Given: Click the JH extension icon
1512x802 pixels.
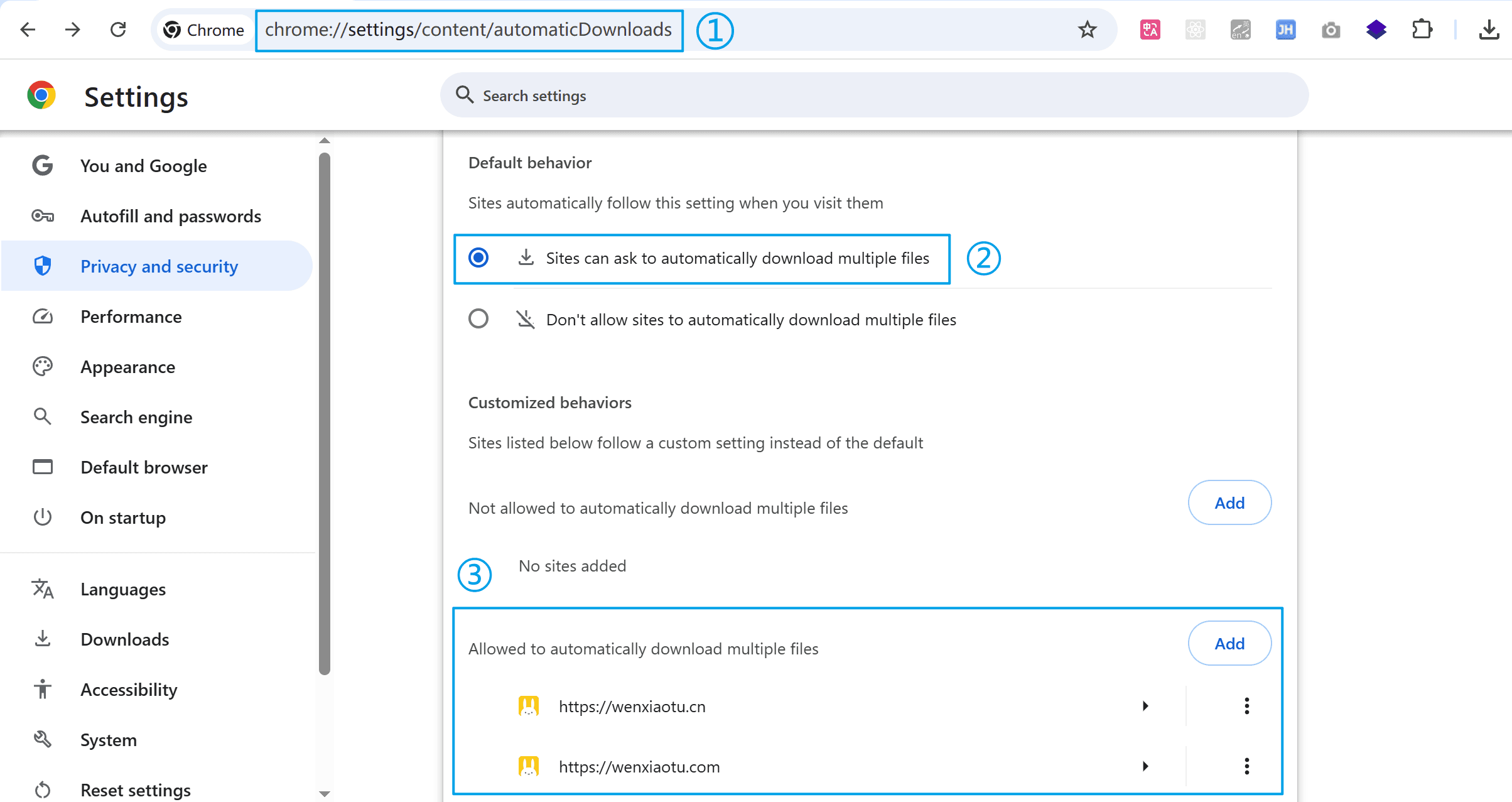Looking at the screenshot, I should click(1285, 30).
